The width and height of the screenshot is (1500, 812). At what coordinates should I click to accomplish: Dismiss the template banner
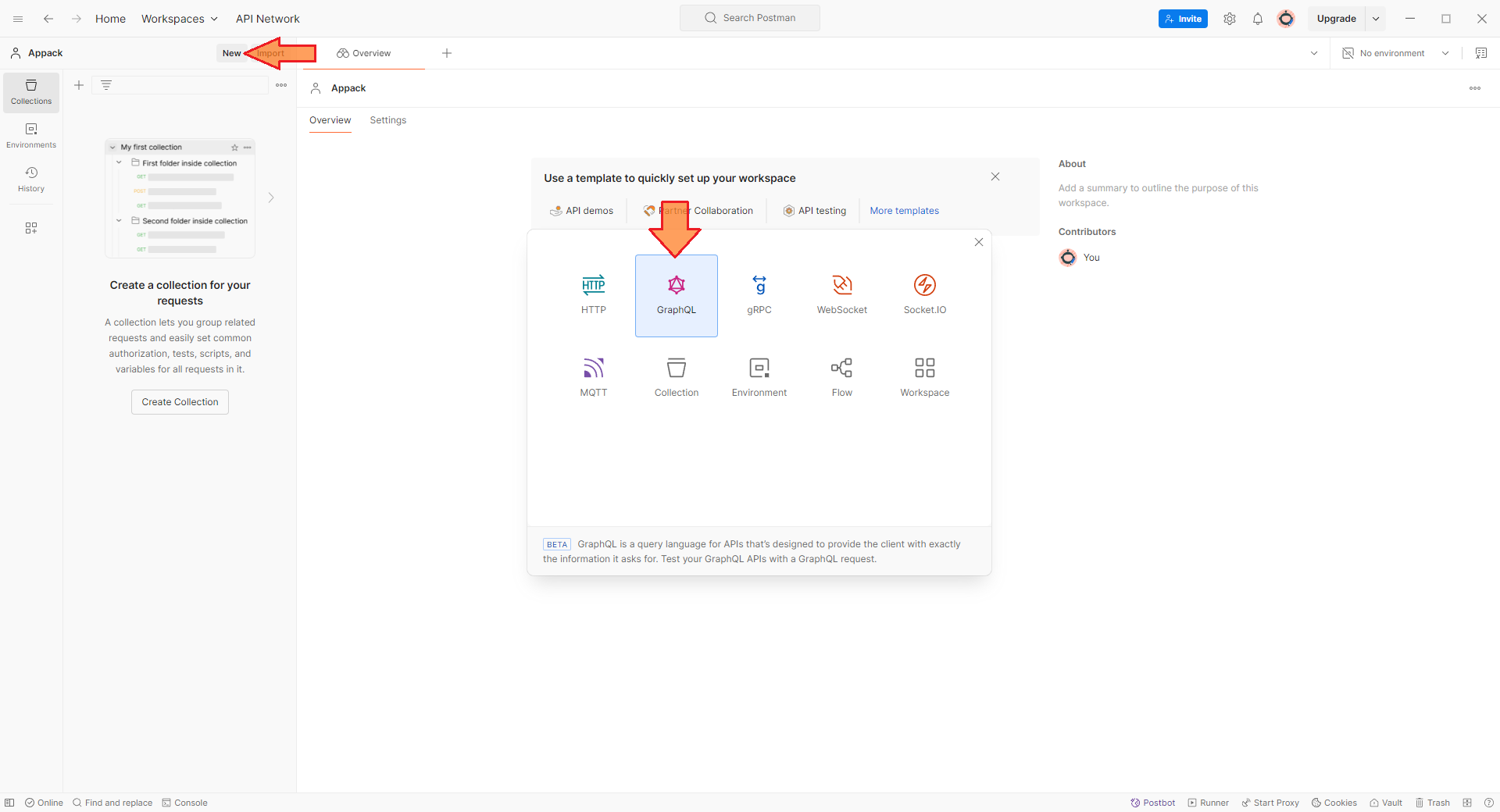click(x=995, y=176)
